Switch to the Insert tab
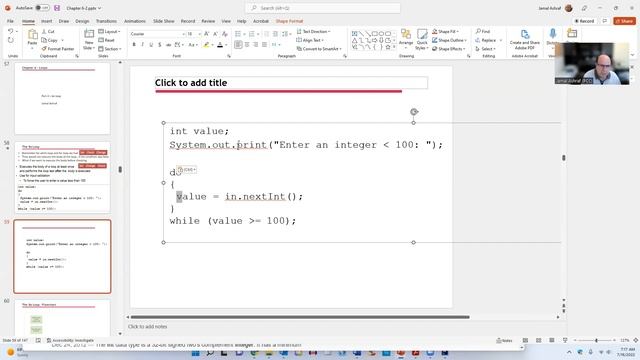 (47, 21)
